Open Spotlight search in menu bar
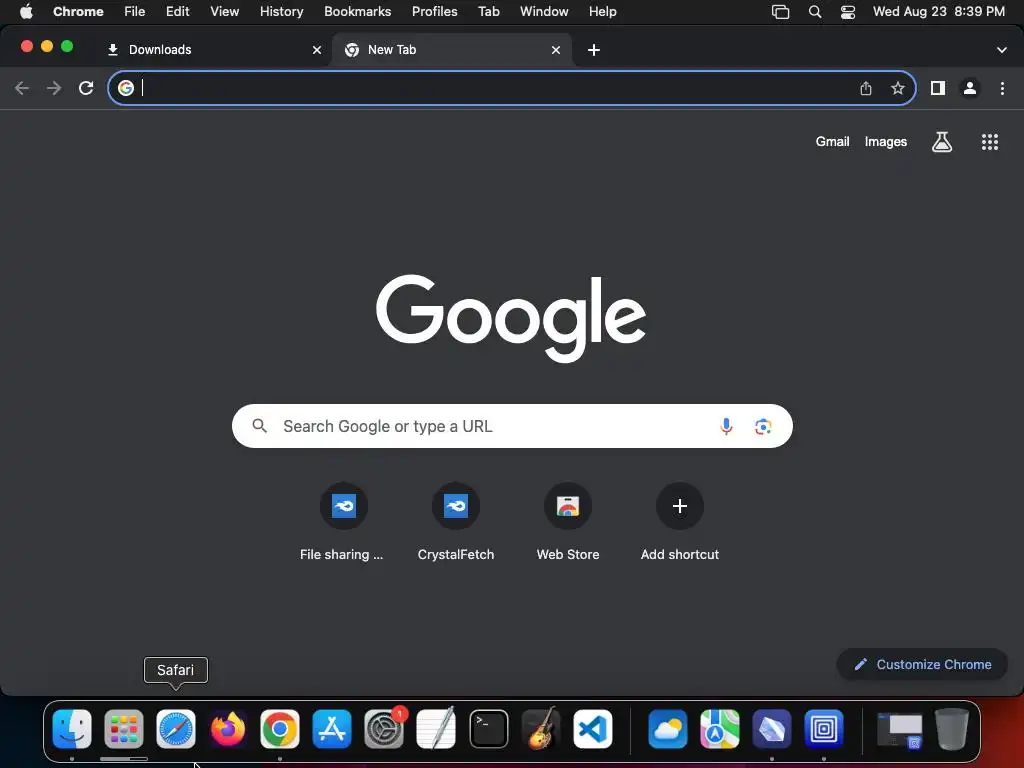This screenshot has width=1024, height=768. click(x=815, y=11)
